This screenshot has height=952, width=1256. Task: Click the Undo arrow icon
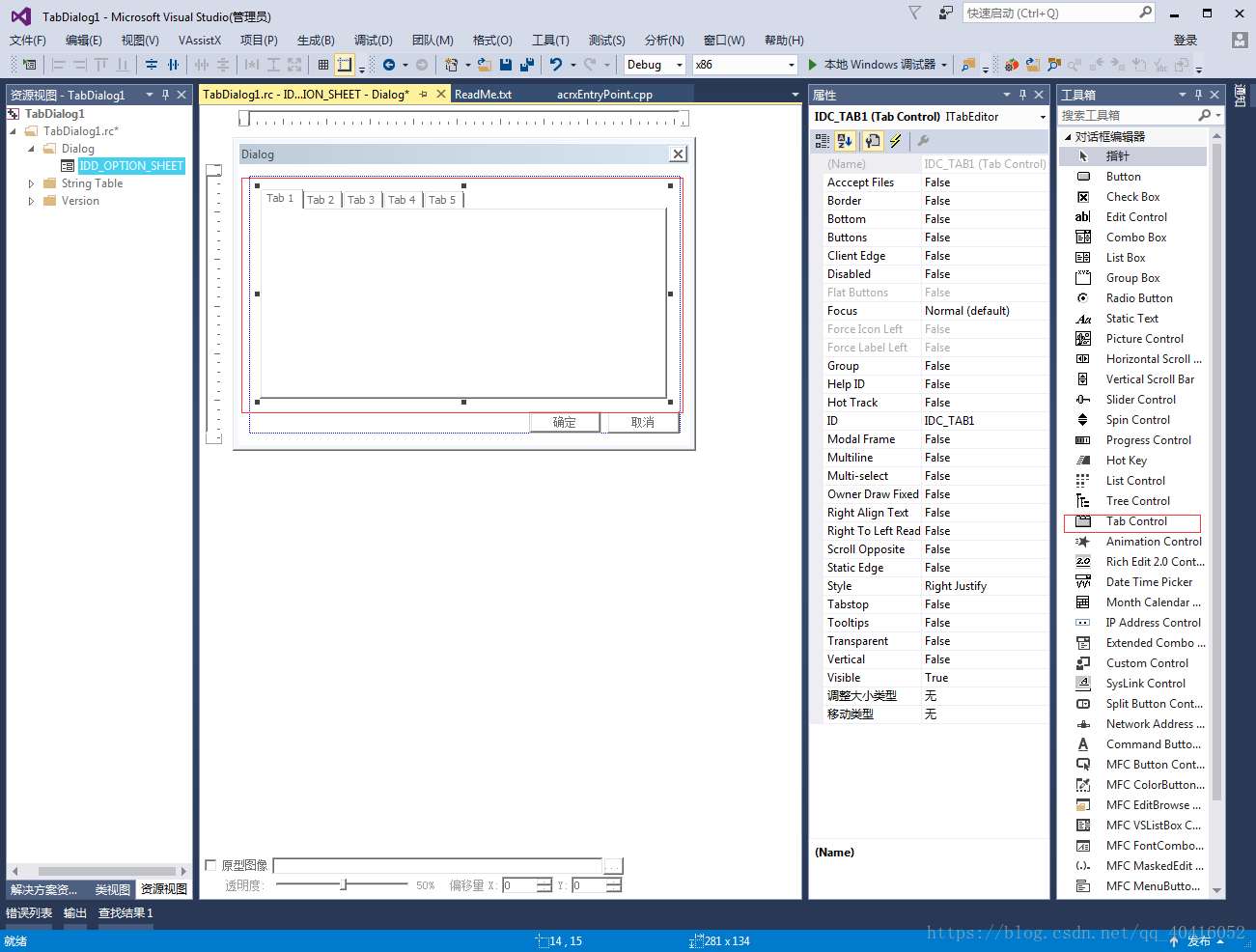556,65
